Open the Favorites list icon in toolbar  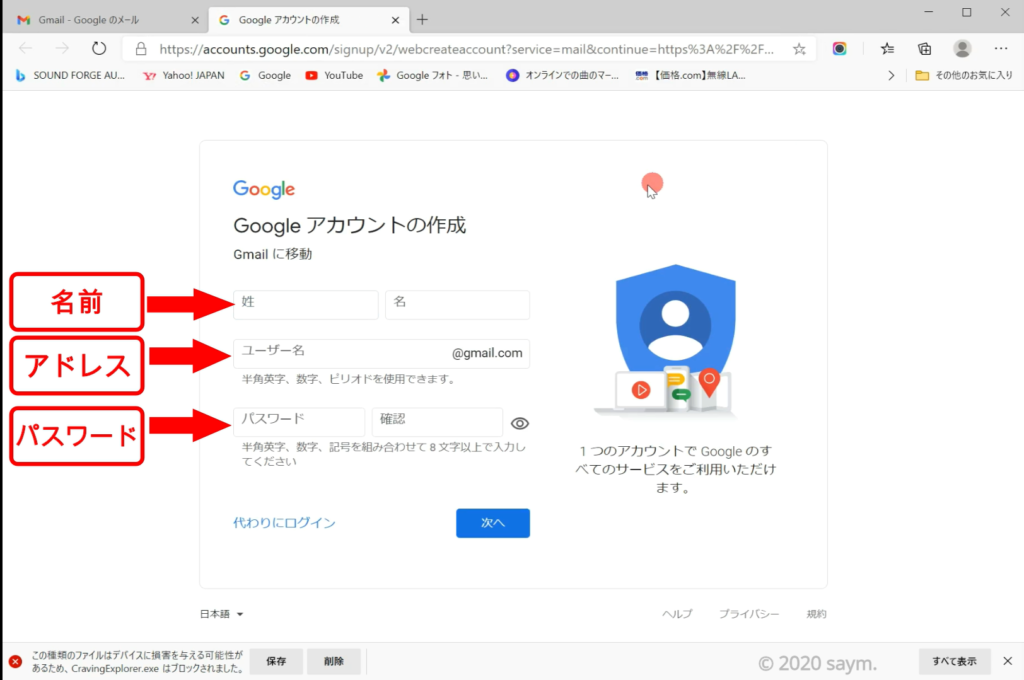887,48
